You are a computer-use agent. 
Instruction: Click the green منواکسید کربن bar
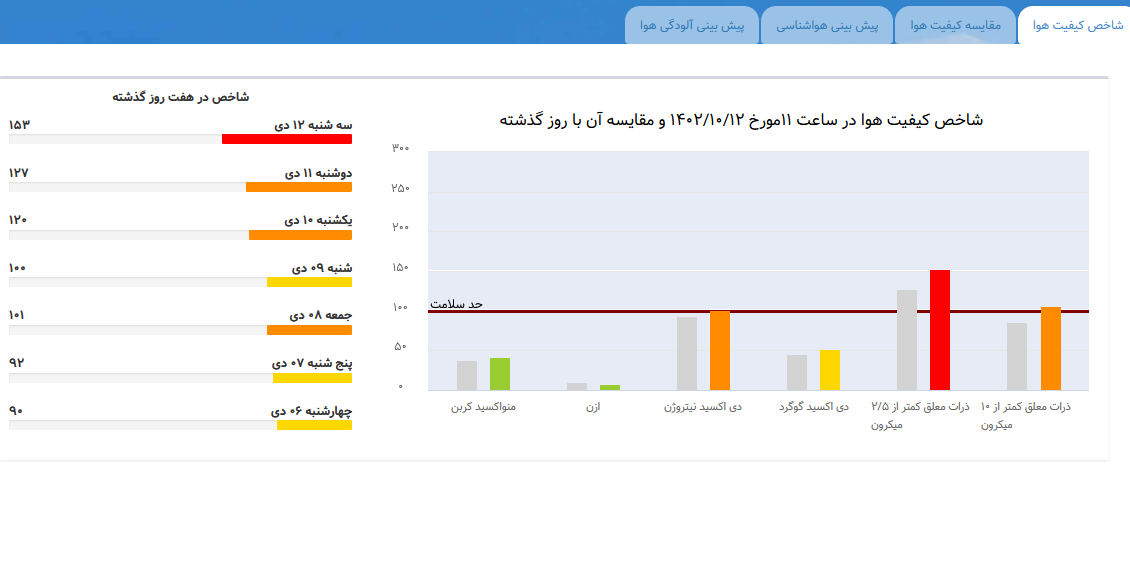(x=500, y=374)
